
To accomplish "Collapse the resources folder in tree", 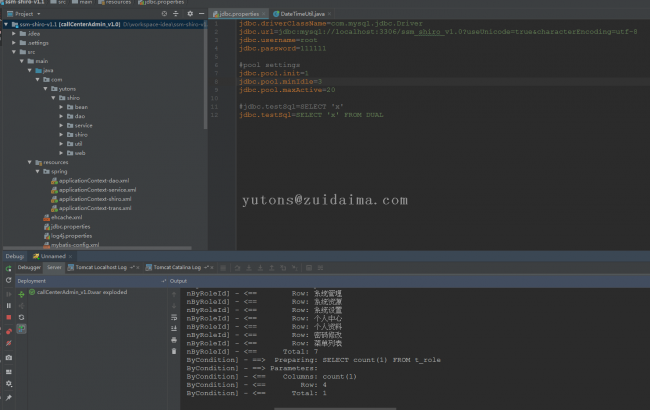I will click(x=30, y=161).
